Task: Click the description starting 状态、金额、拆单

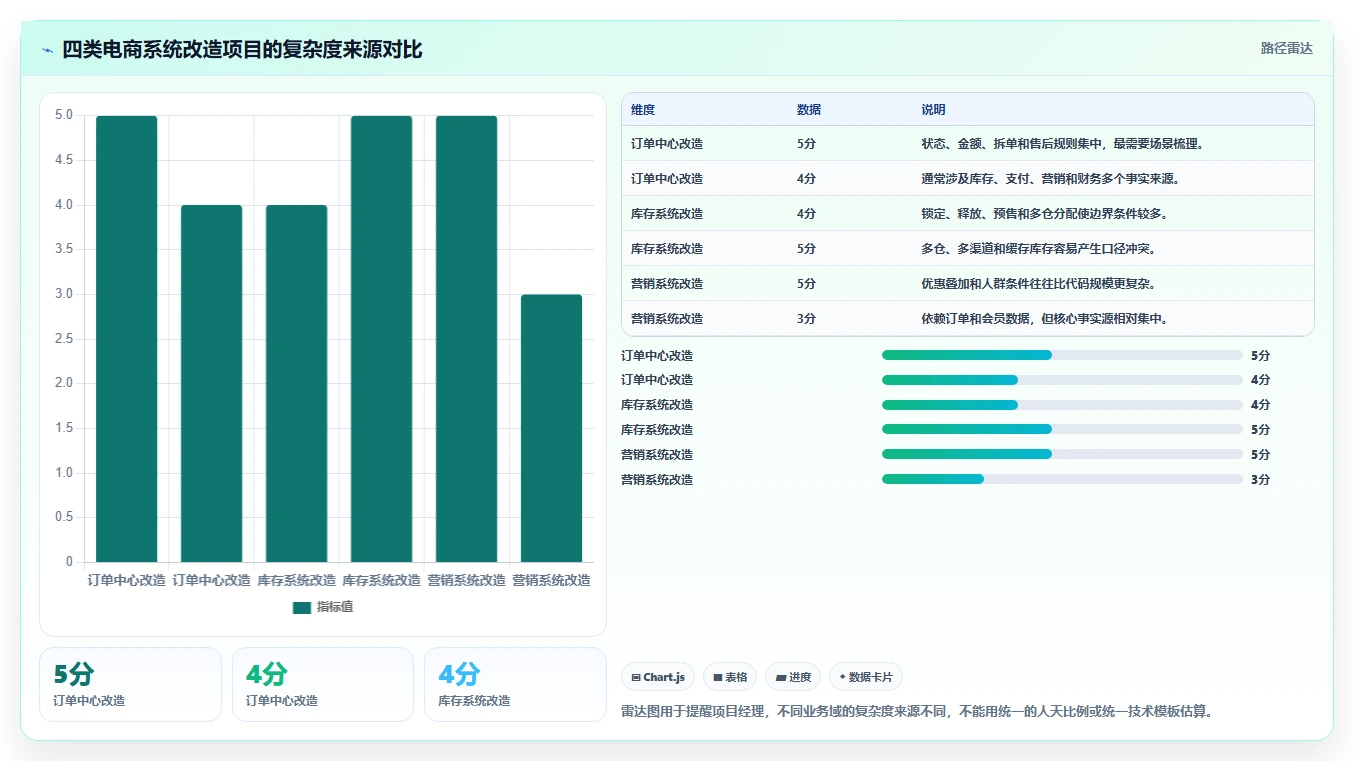Action: click(x=1062, y=144)
